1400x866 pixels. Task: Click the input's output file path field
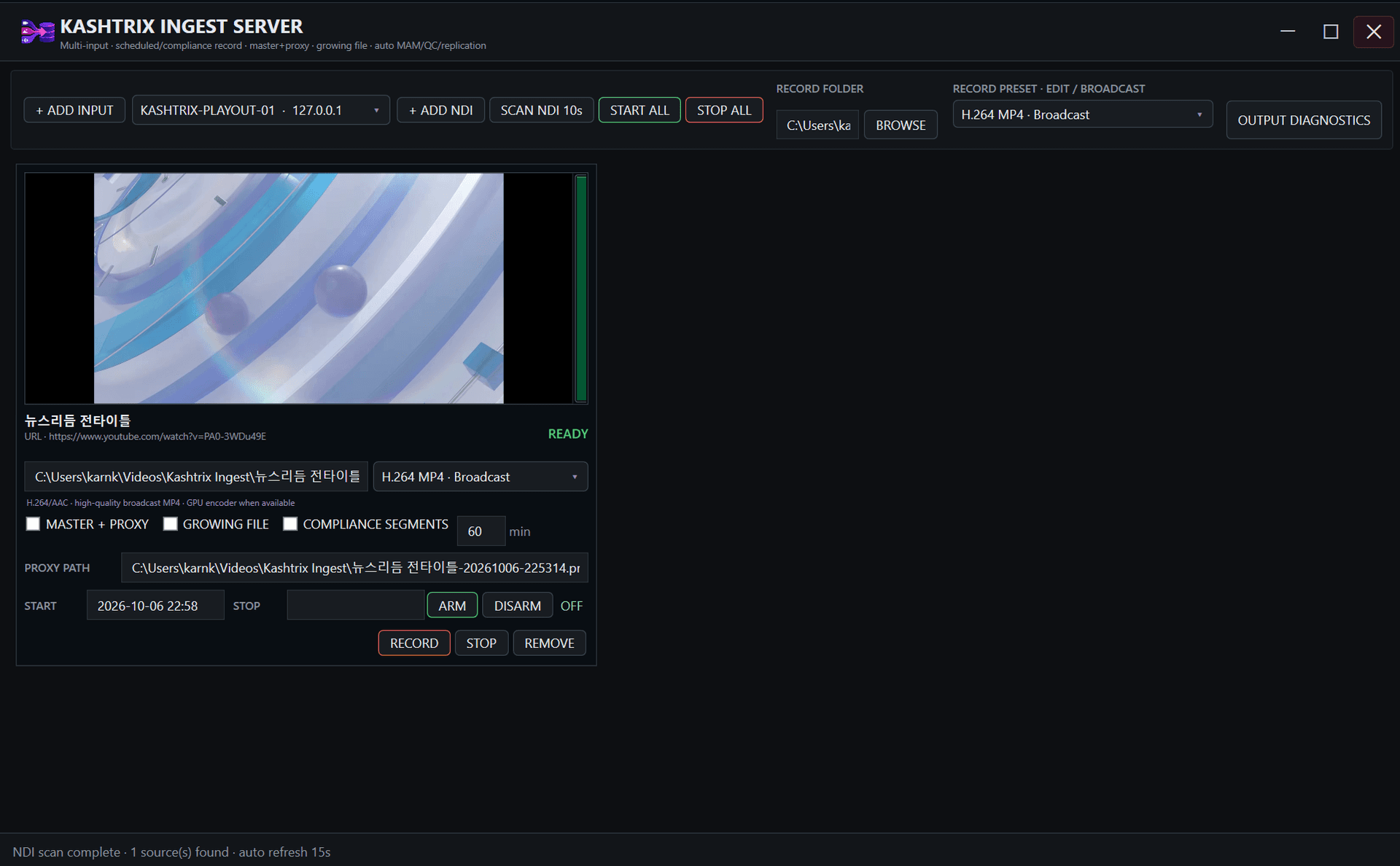tap(196, 477)
